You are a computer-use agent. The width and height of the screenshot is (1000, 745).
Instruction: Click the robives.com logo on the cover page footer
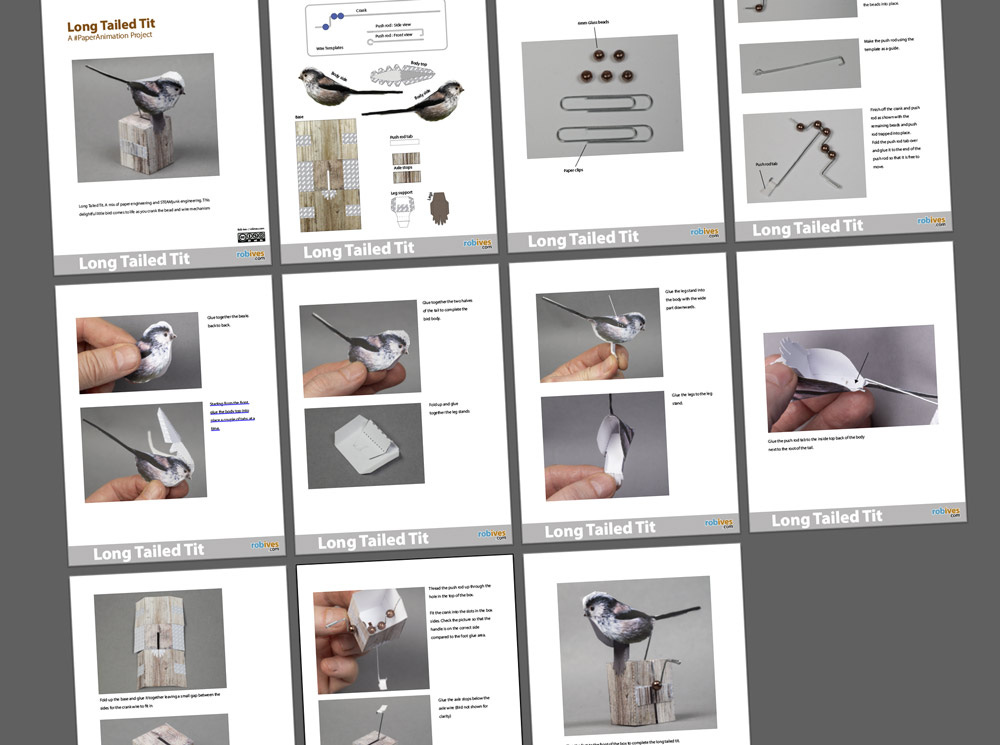coord(251,254)
